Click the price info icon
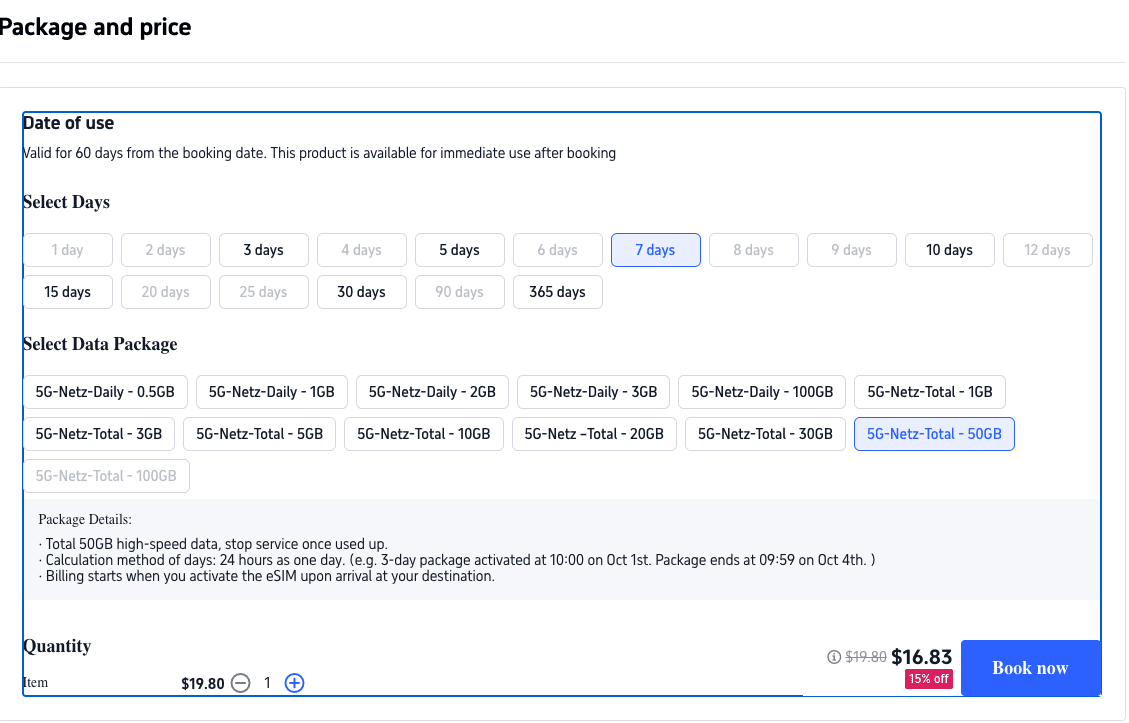The width and height of the screenshot is (1129, 723). (834, 657)
